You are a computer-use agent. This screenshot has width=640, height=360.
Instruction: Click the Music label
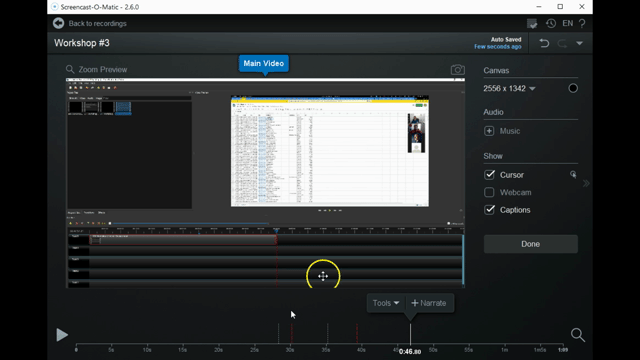510,131
